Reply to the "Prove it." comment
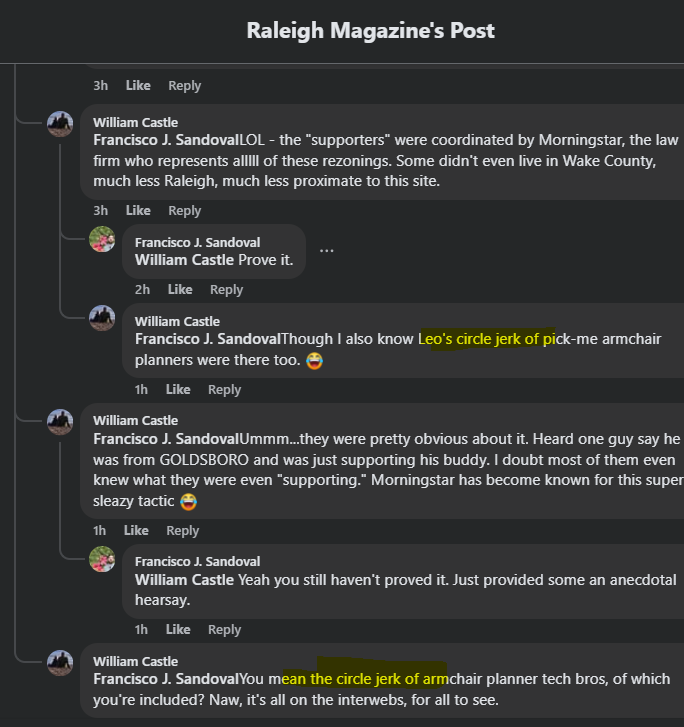This screenshot has width=684, height=727. (226, 290)
